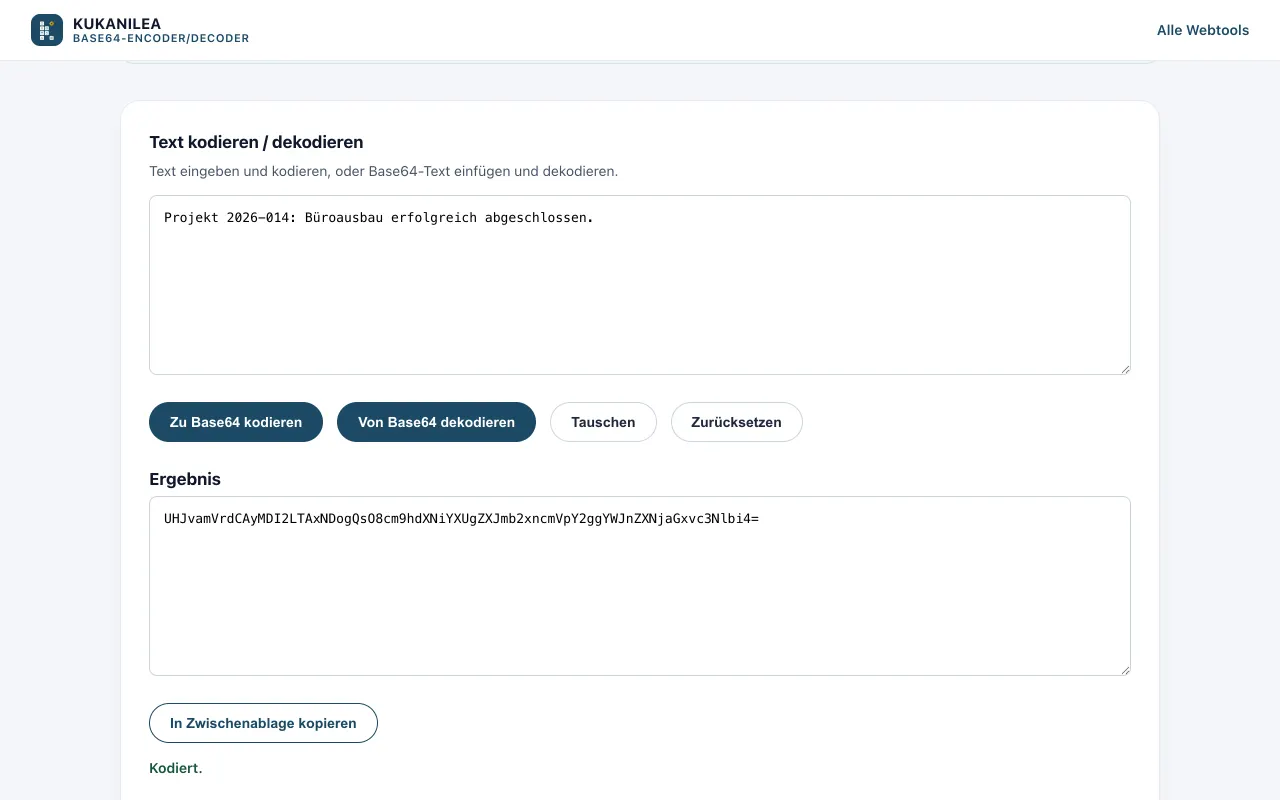Focus the input text area with Projekt text
Viewport: 1280px width, 800px height.
pyautogui.click(x=640, y=285)
